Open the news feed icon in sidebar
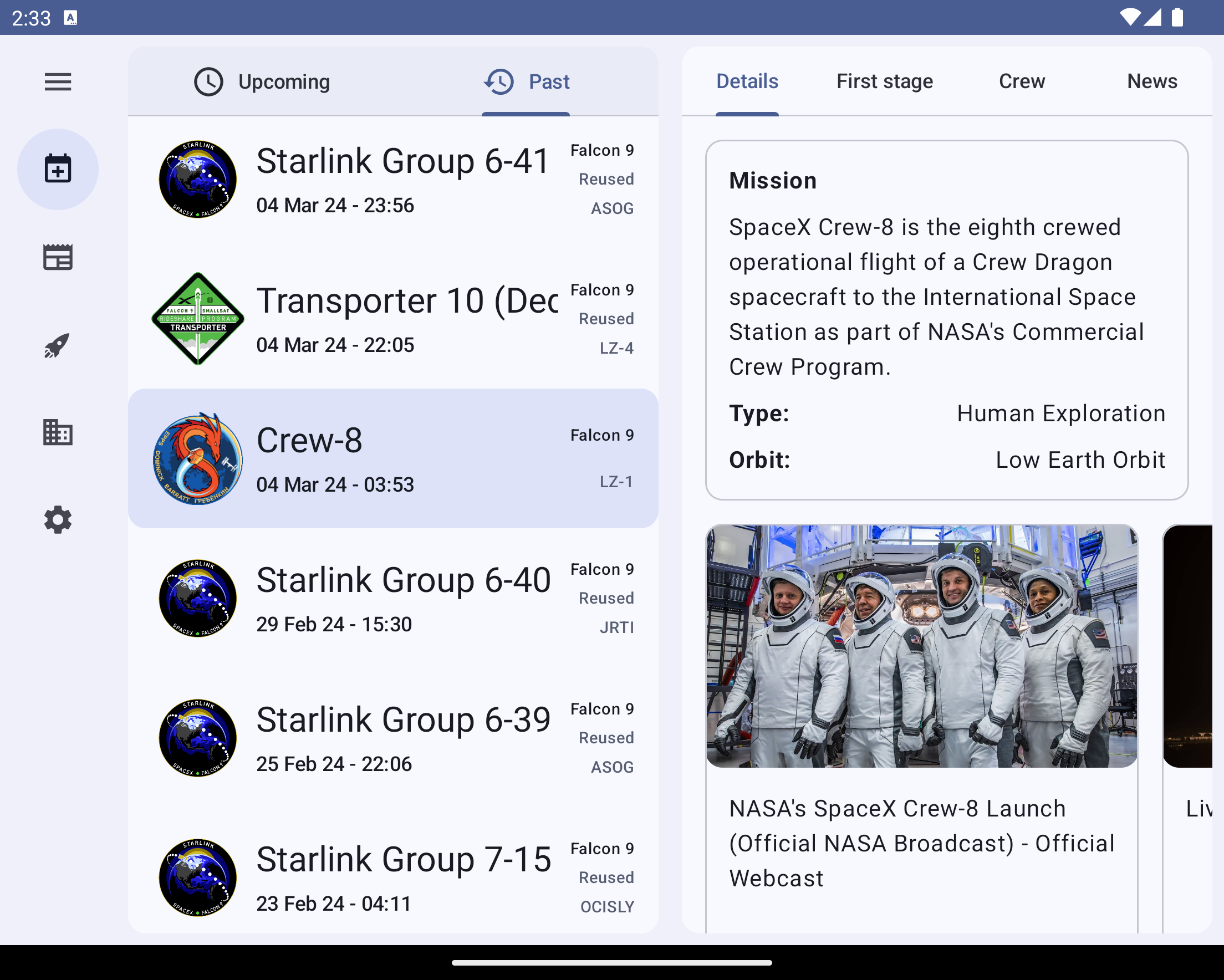1224x980 pixels. pyautogui.click(x=58, y=257)
